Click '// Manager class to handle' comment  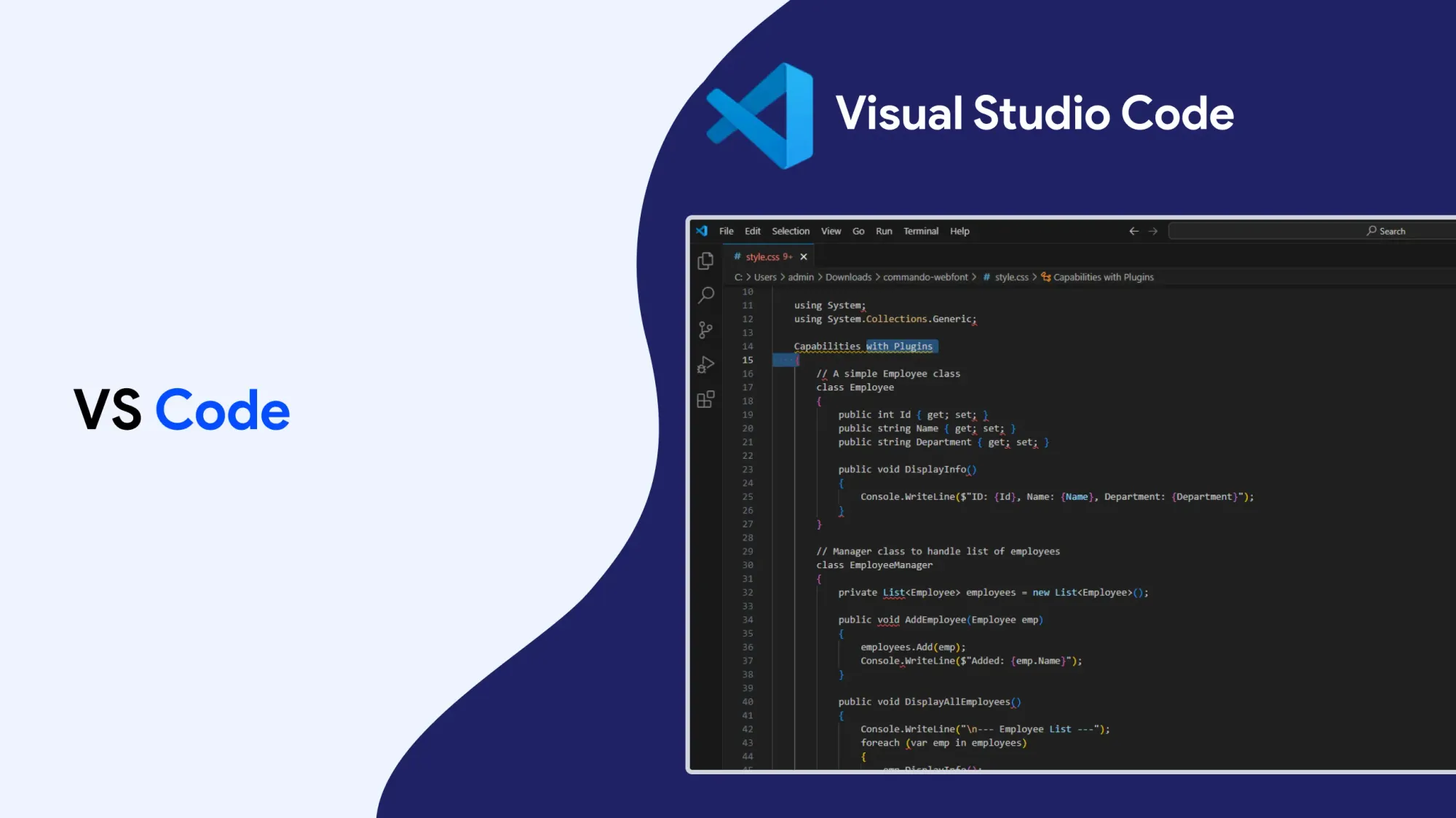point(938,551)
